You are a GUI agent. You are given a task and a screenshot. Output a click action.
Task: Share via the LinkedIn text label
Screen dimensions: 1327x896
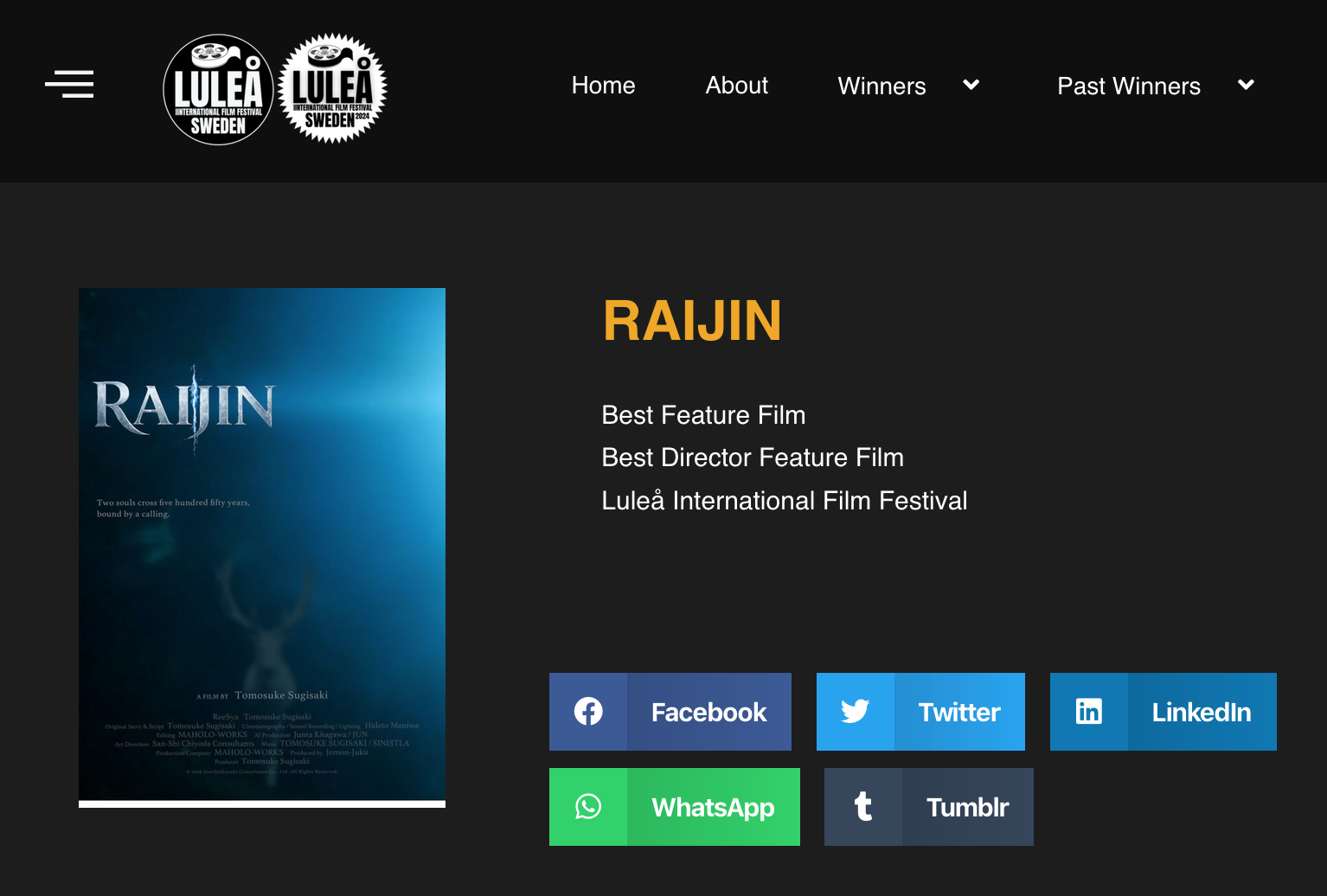(1201, 712)
